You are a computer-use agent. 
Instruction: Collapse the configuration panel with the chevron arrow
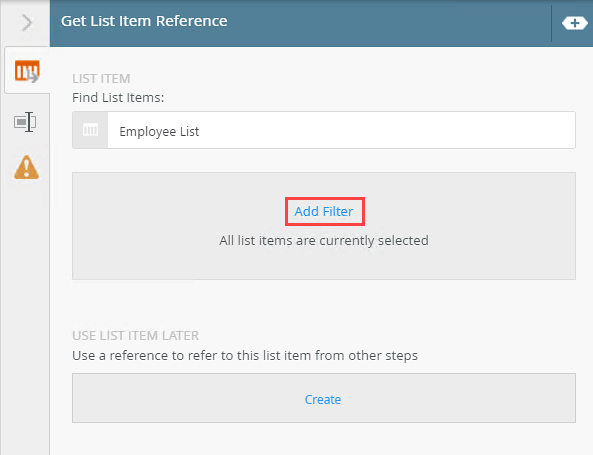[x=26, y=23]
